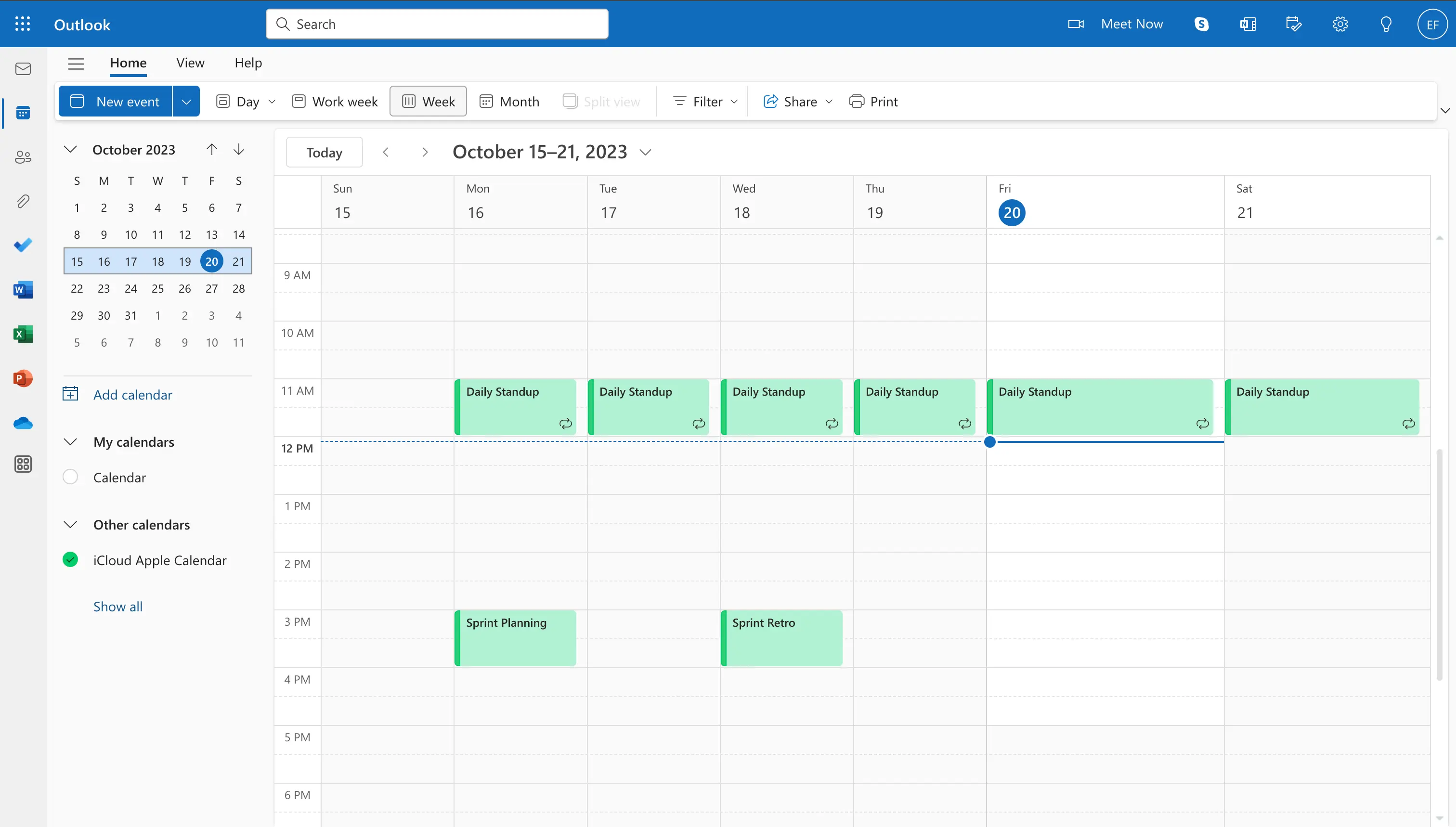
Task: Open the Day view dropdown
Action: 271,100
